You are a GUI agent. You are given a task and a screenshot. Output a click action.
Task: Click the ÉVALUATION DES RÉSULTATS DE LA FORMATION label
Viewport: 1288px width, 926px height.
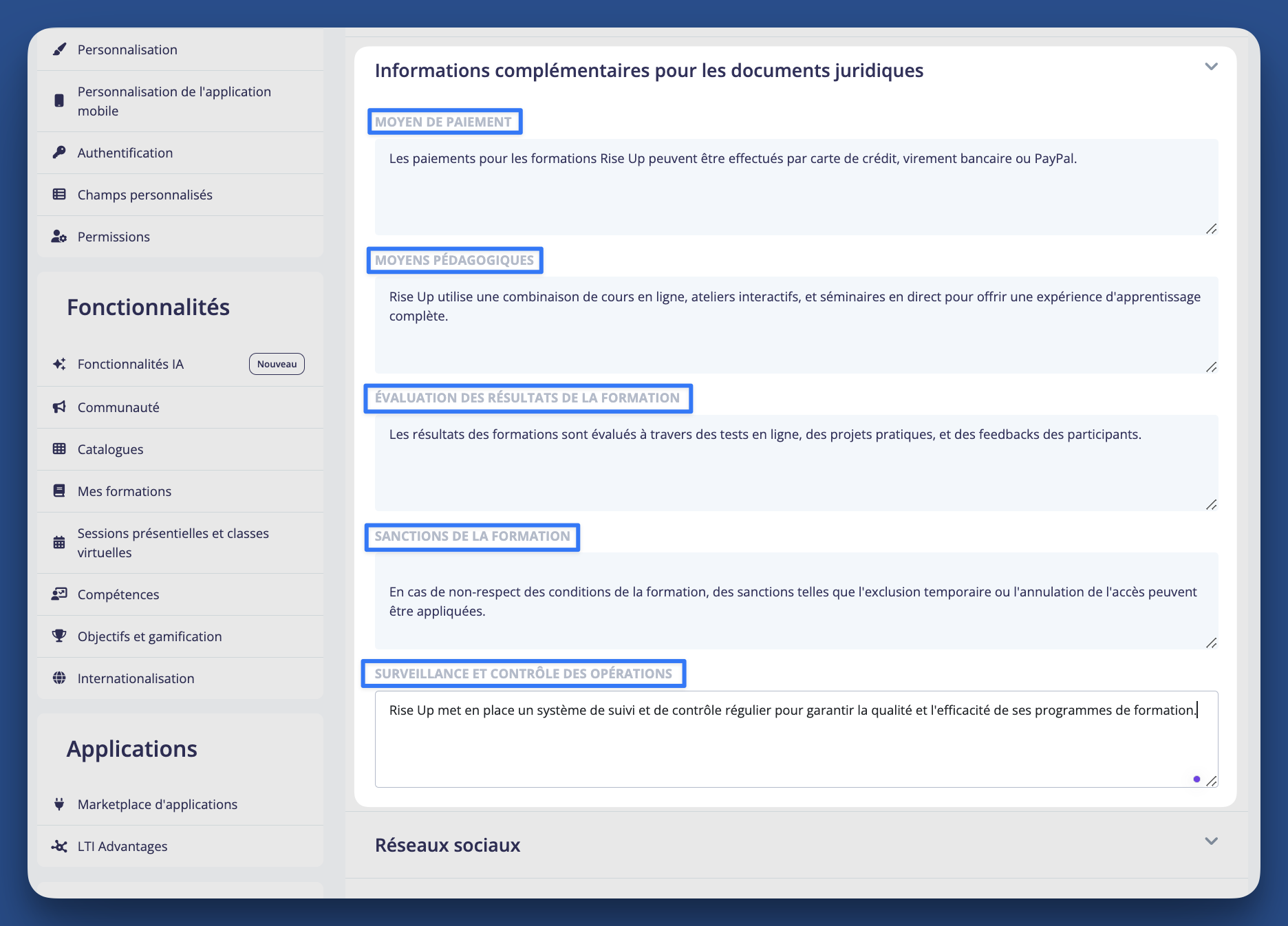click(x=527, y=398)
